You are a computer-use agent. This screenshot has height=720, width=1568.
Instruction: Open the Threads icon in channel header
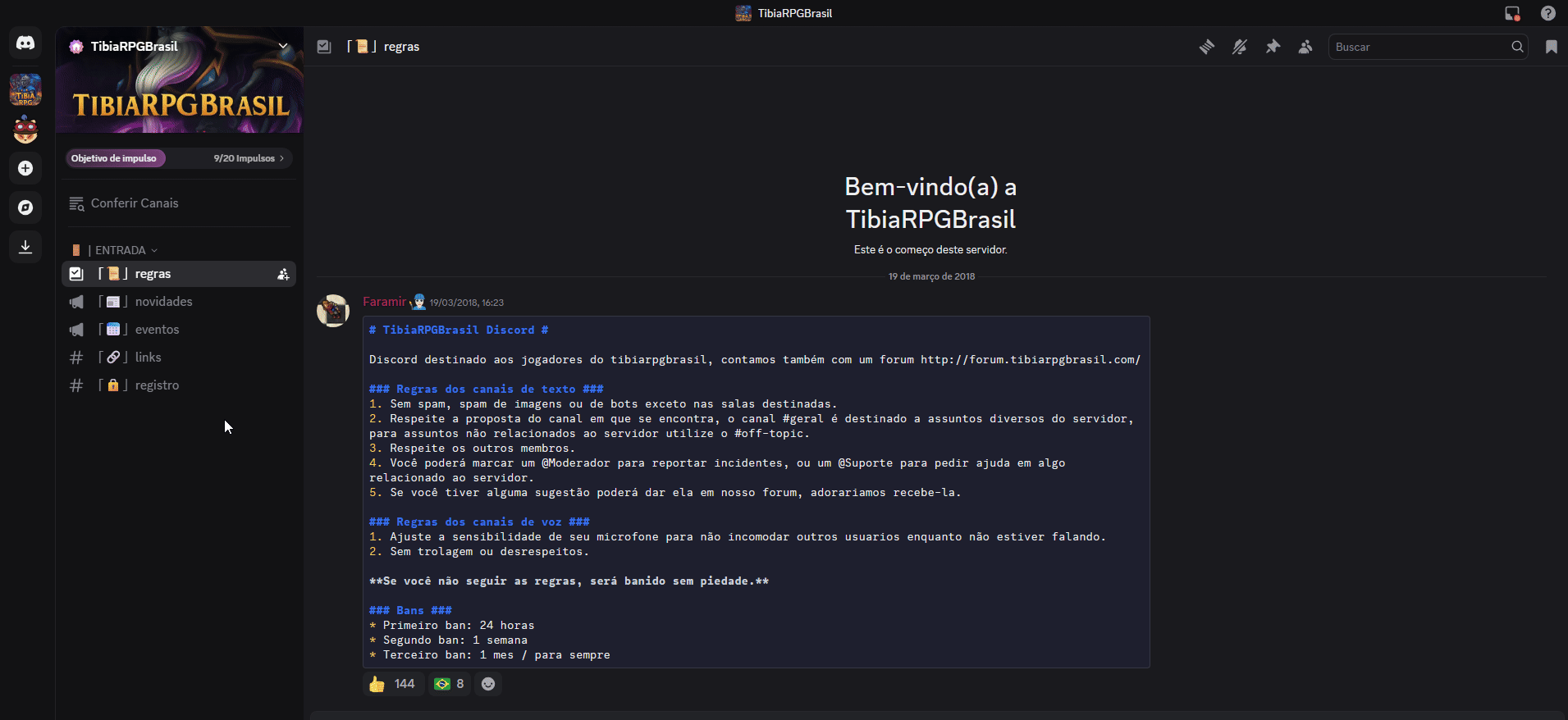click(x=1206, y=47)
